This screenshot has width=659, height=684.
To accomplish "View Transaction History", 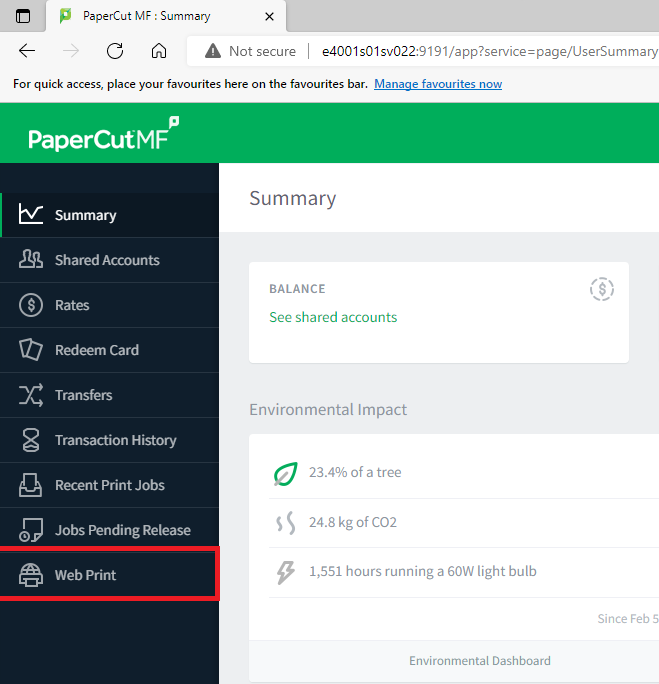I will pyautogui.click(x=109, y=440).
